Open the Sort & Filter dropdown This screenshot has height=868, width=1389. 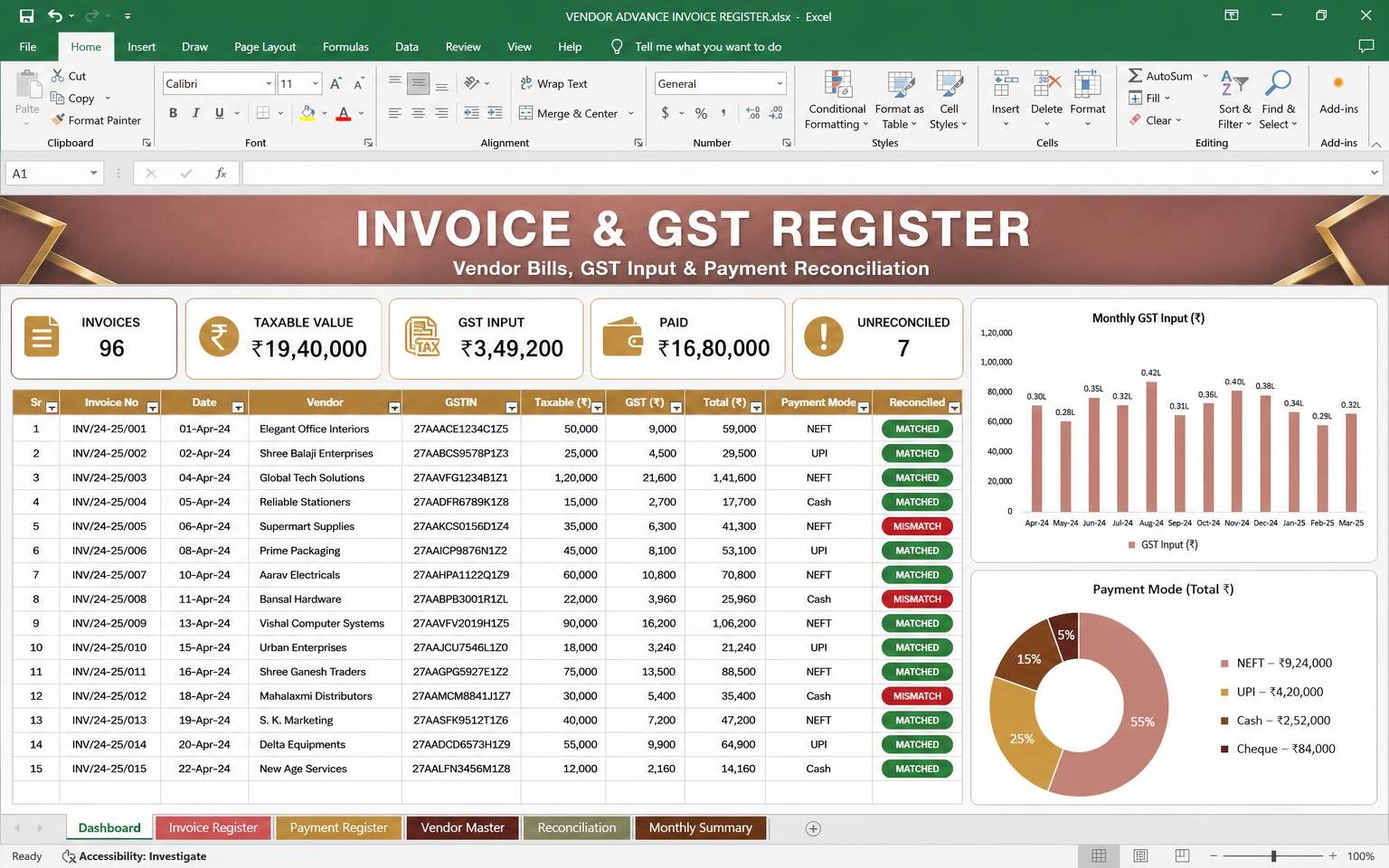(1234, 99)
